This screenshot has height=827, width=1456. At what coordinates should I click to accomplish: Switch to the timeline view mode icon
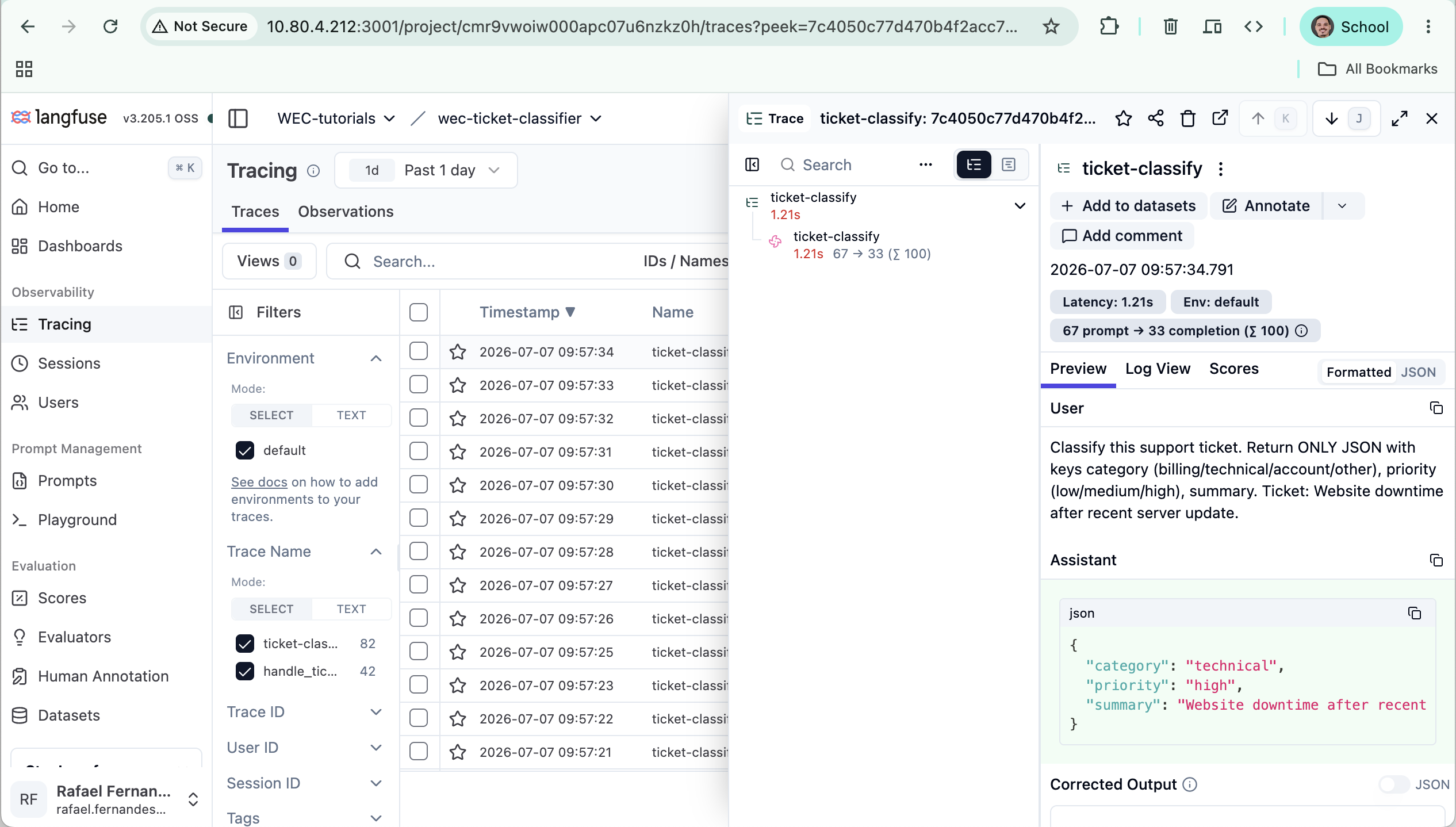click(1008, 165)
